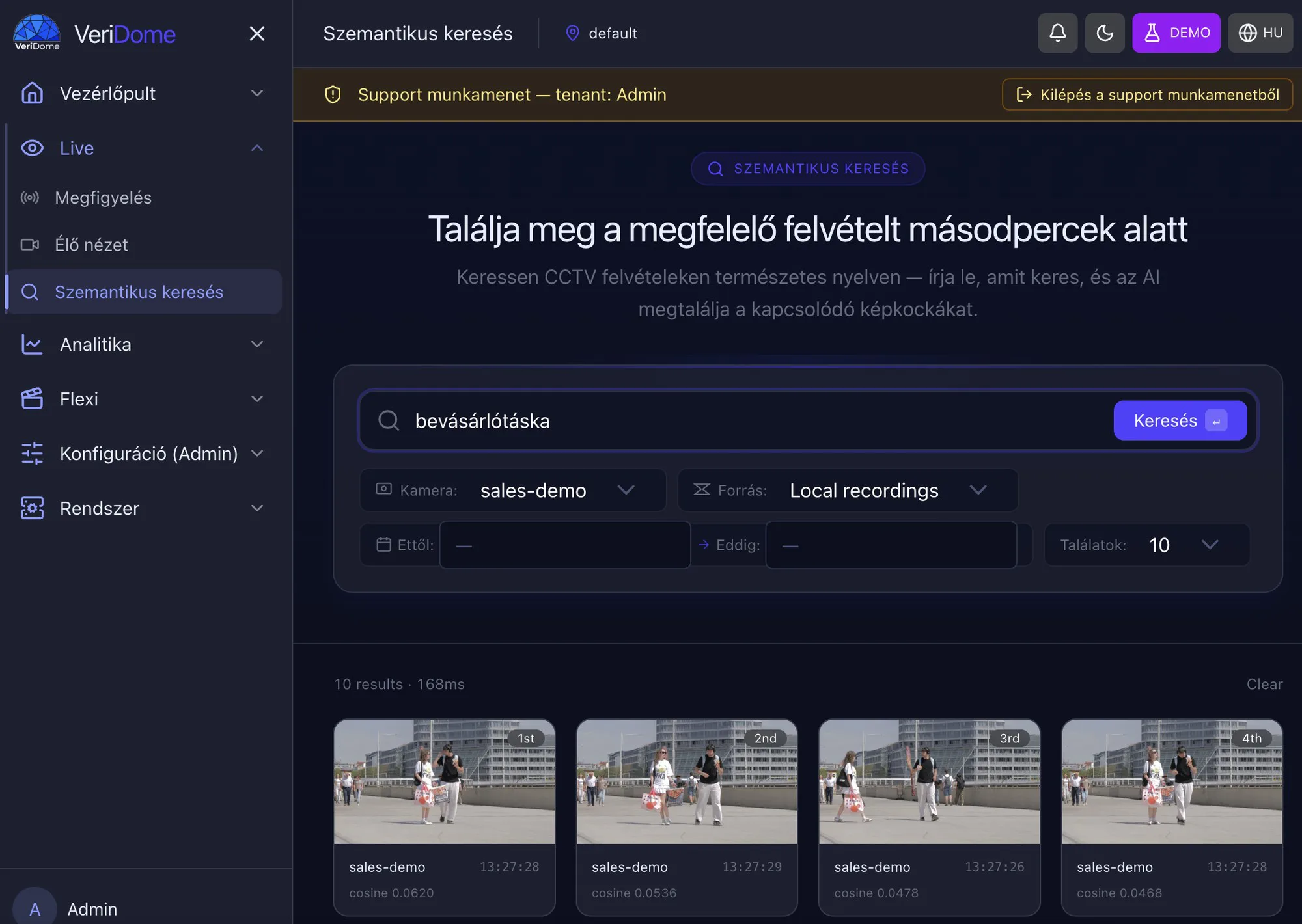Click the support session shield icon

point(333,94)
